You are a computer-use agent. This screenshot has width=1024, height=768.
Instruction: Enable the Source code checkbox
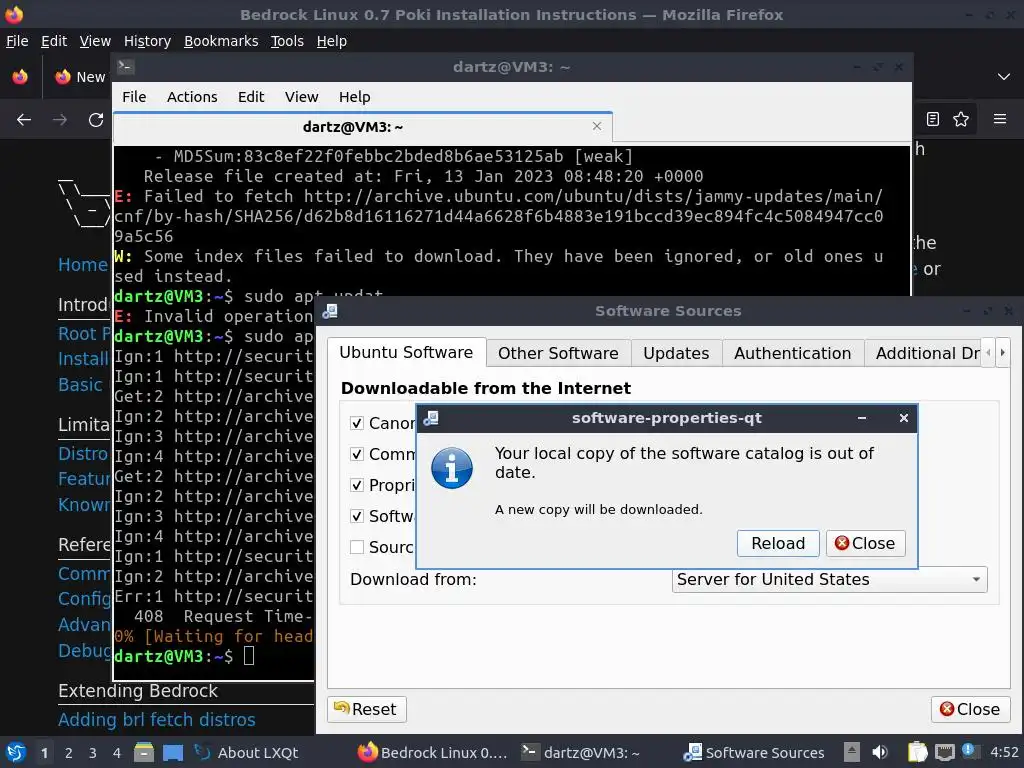357,547
